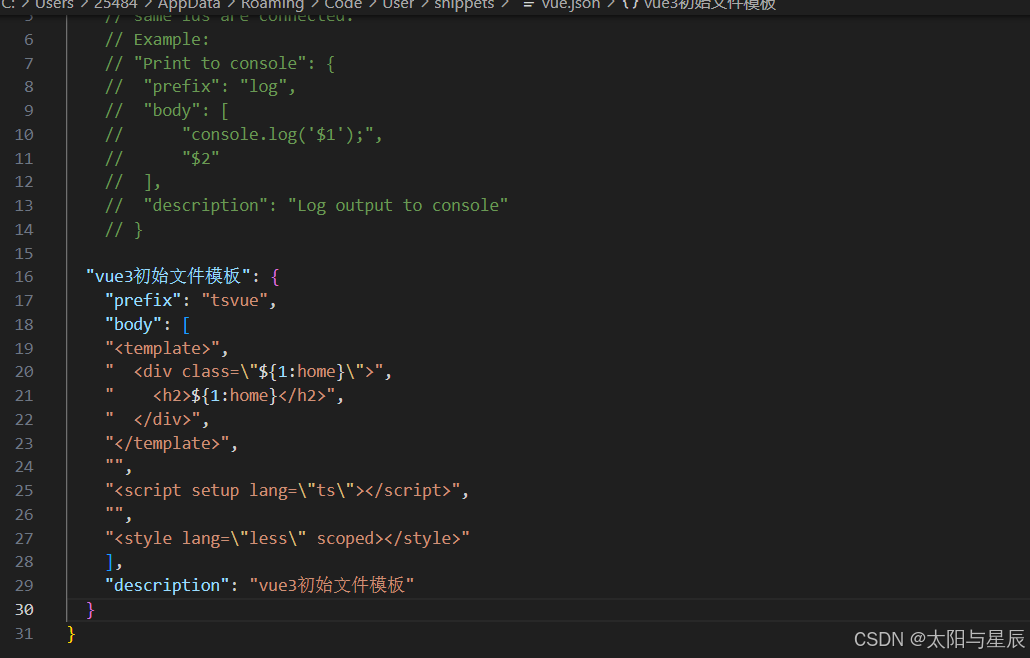This screenshot has width=1030, height=658.
Task: Click line number 18 in gutter
Action: click(24, 324)
